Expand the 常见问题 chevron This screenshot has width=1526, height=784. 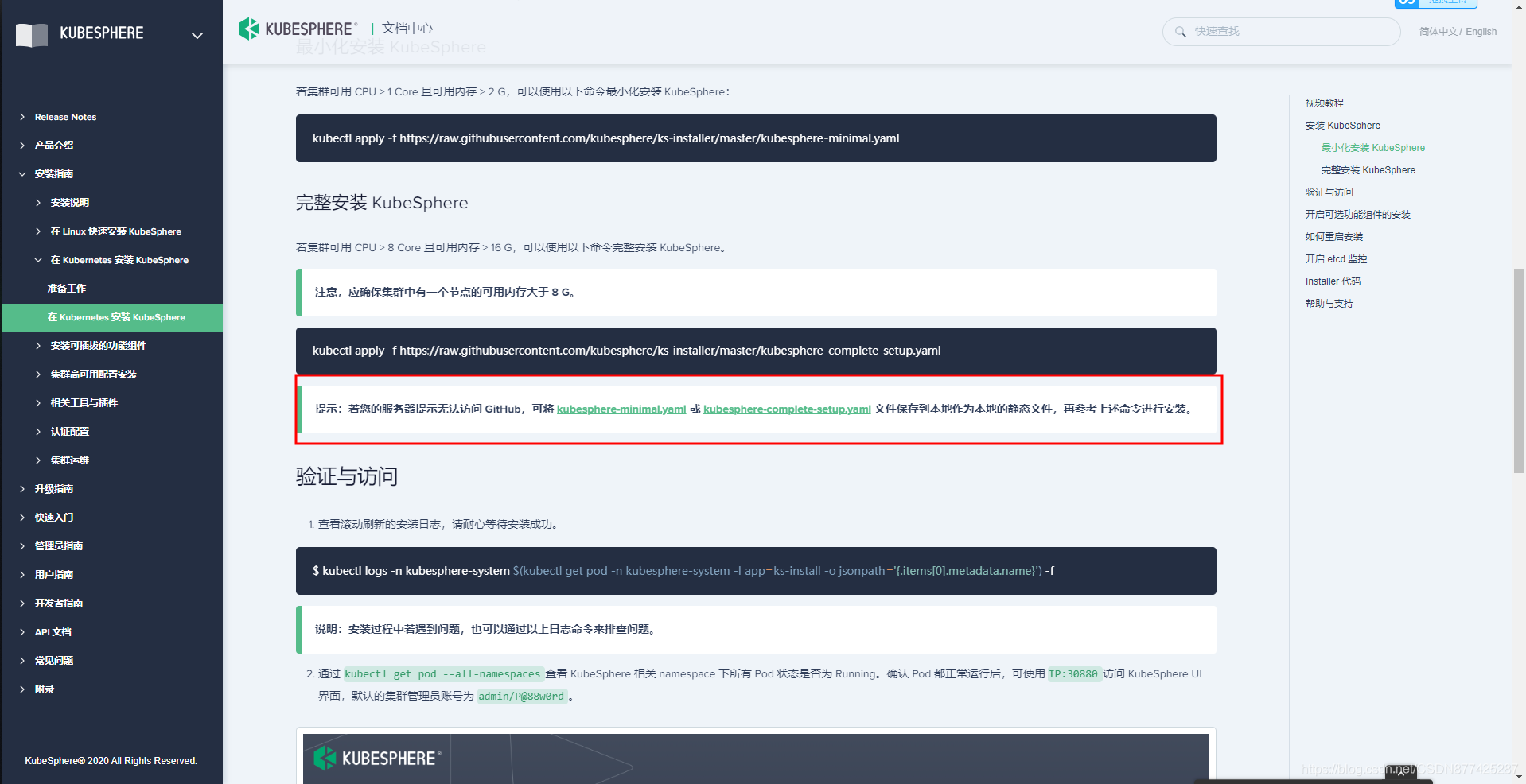point(22,661)
